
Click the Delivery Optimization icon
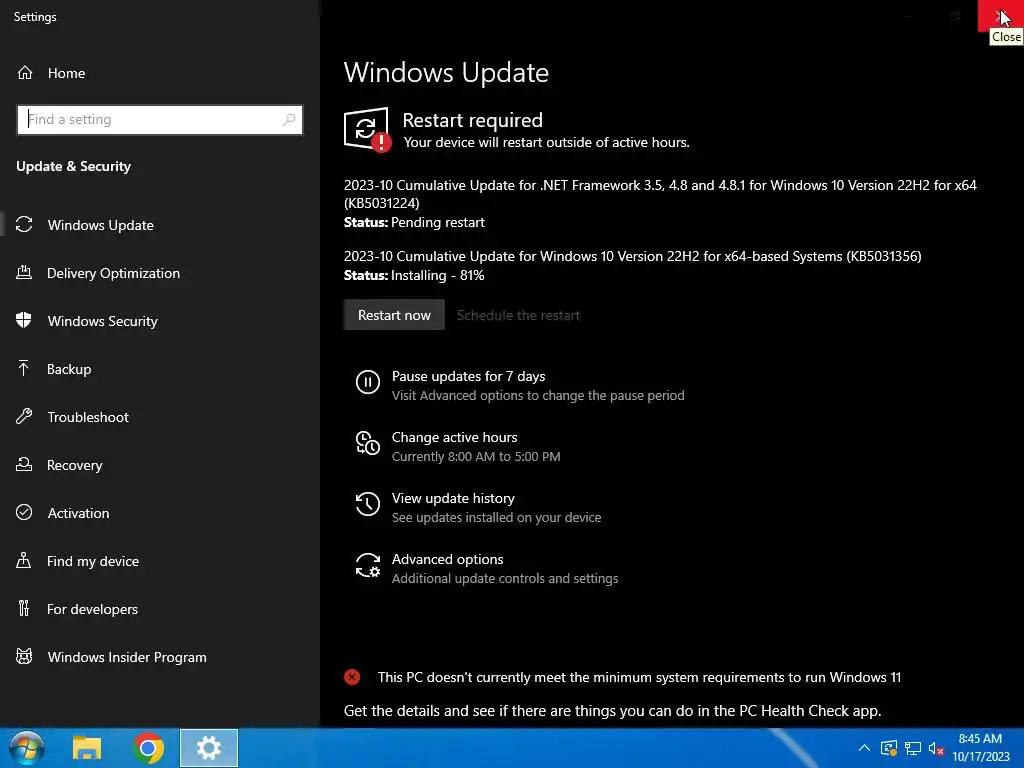24,273
